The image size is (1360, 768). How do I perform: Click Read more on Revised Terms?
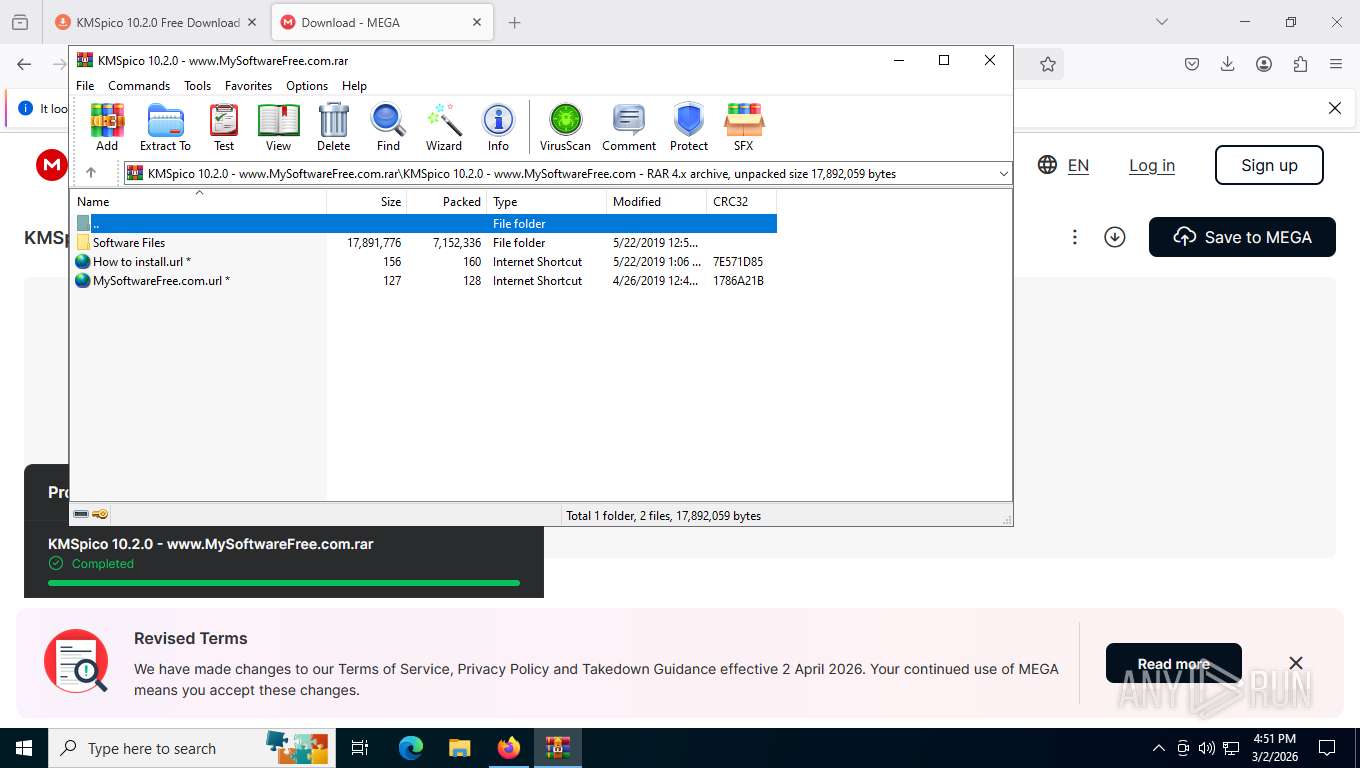(1174, 664)
